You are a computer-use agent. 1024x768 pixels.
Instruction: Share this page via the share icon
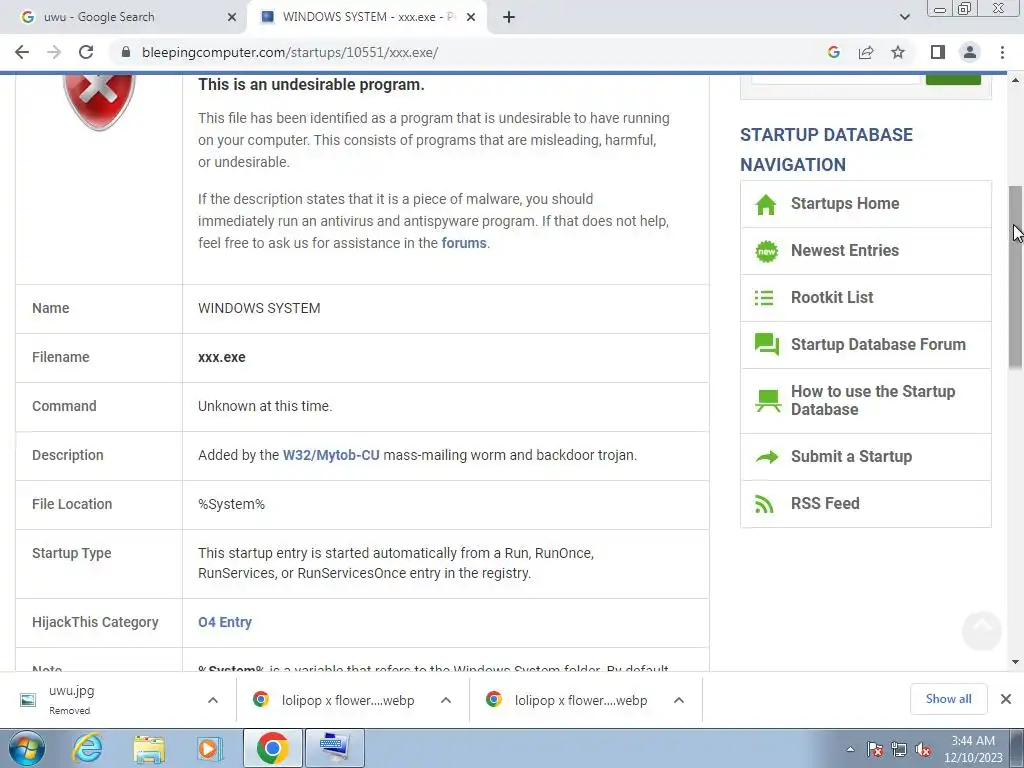tap(866, 52)
